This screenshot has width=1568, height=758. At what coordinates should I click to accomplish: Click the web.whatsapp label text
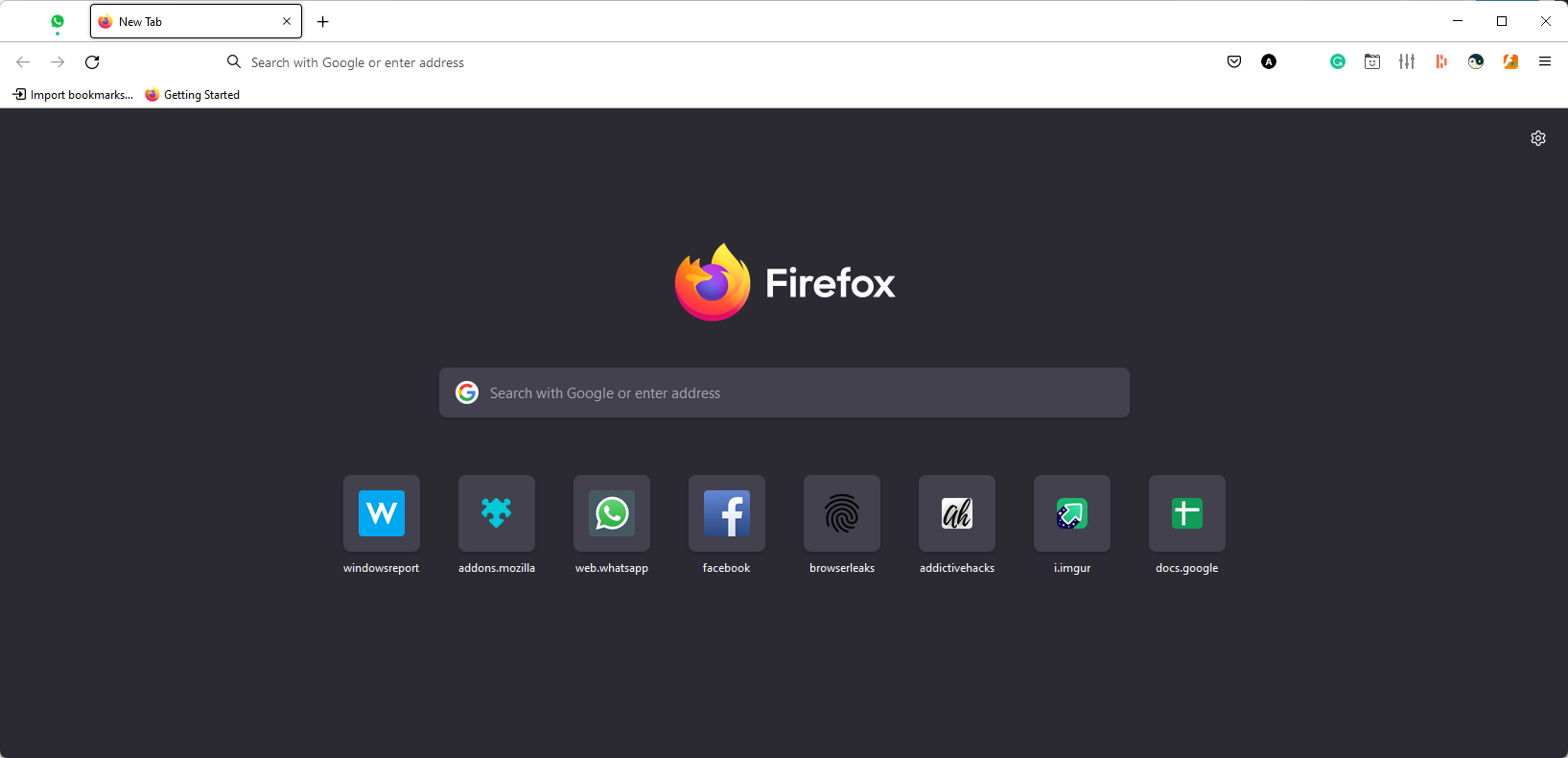pyautogui.click(x=612, y=568)
